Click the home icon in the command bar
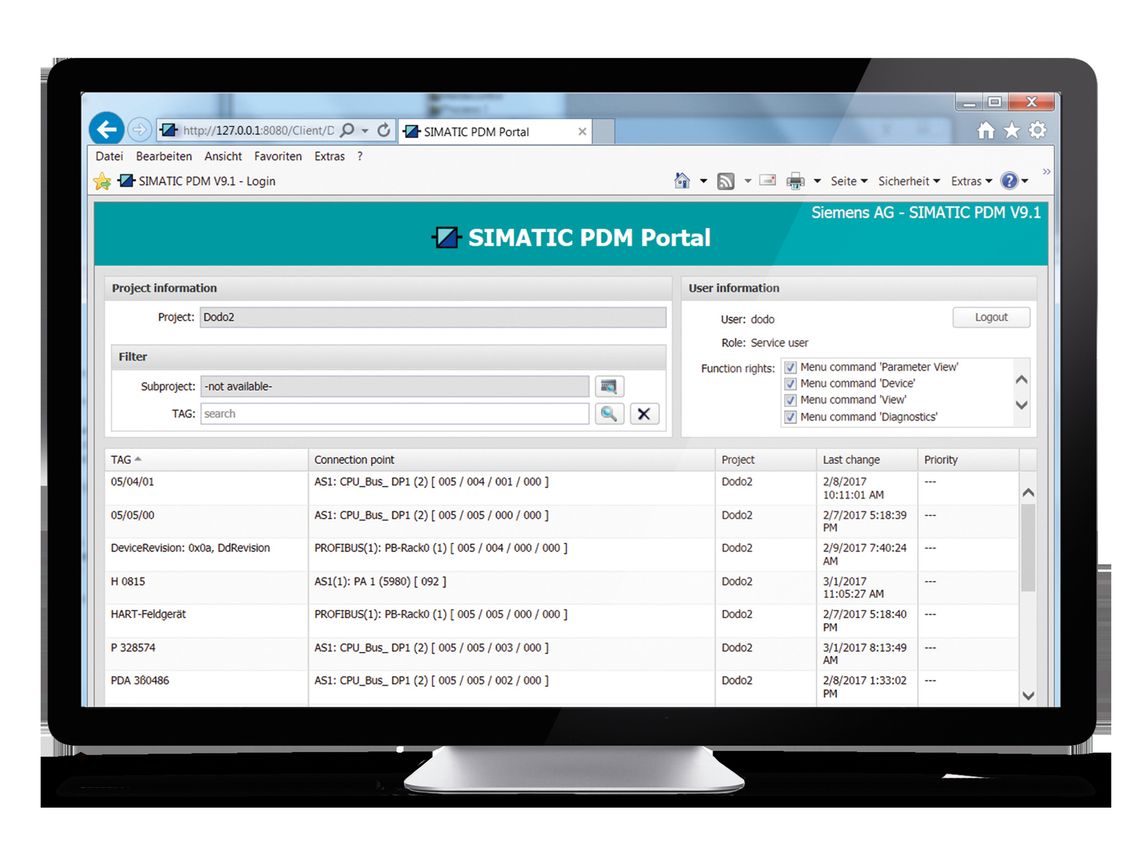Viewport: 1125px width, 844px height. tap(682, 181)
